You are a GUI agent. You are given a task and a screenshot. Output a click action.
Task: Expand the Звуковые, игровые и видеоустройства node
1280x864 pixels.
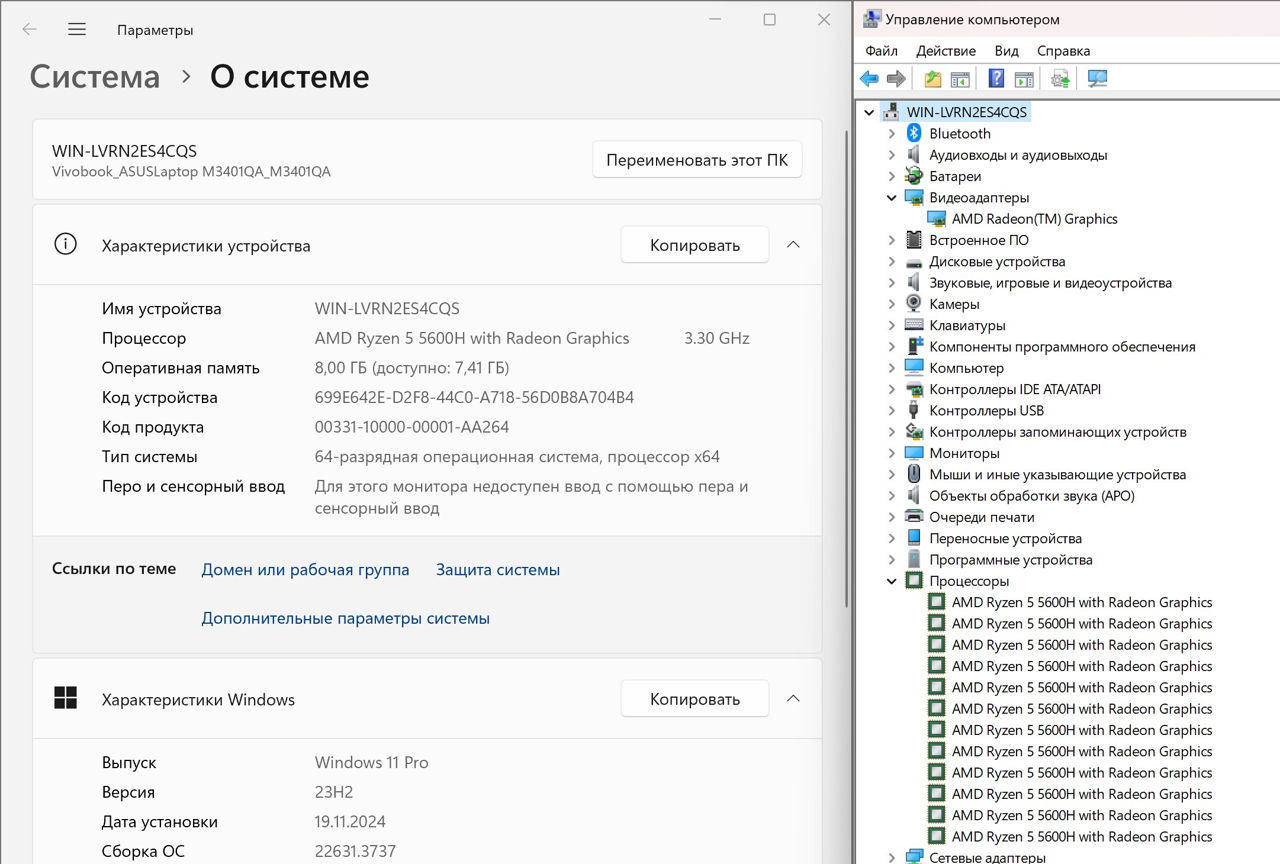892,283
